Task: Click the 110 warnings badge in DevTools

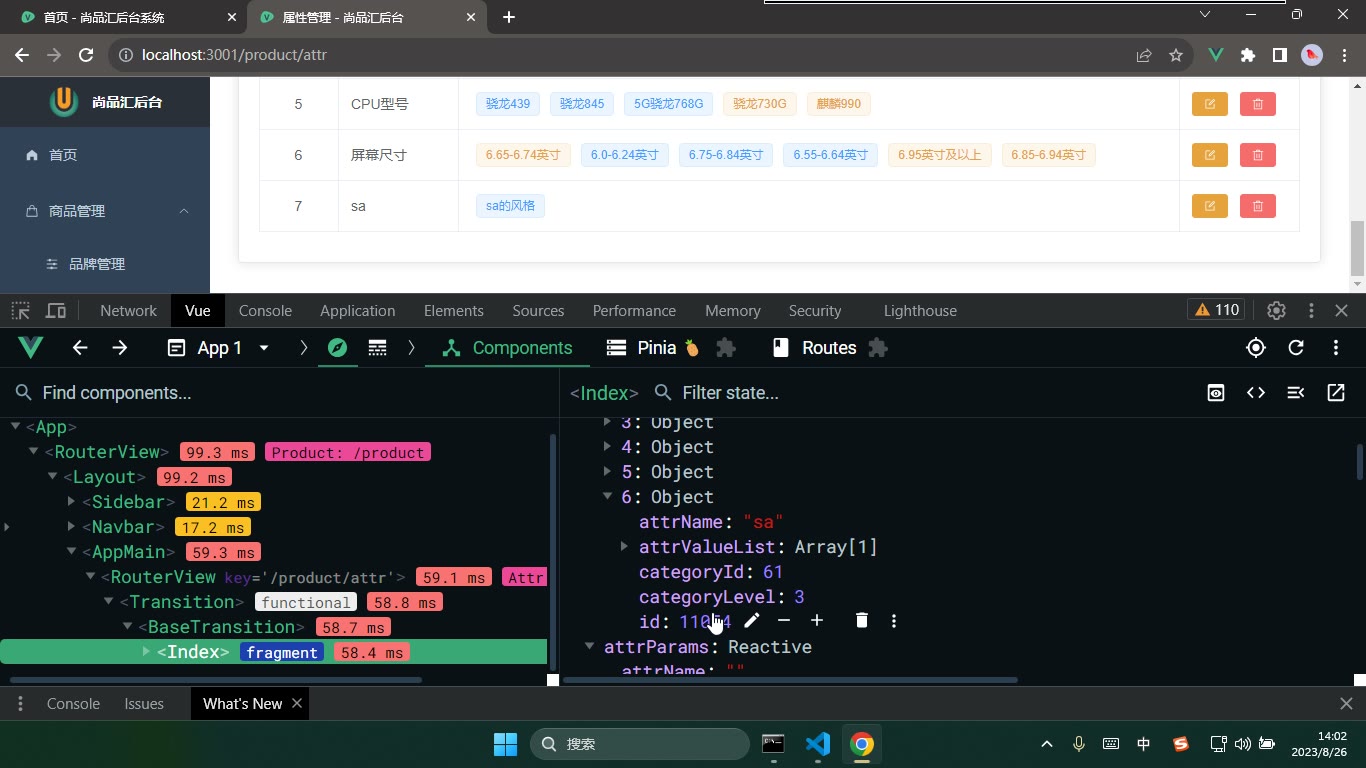Action: pyautogui.click(x=1215, y=311)
